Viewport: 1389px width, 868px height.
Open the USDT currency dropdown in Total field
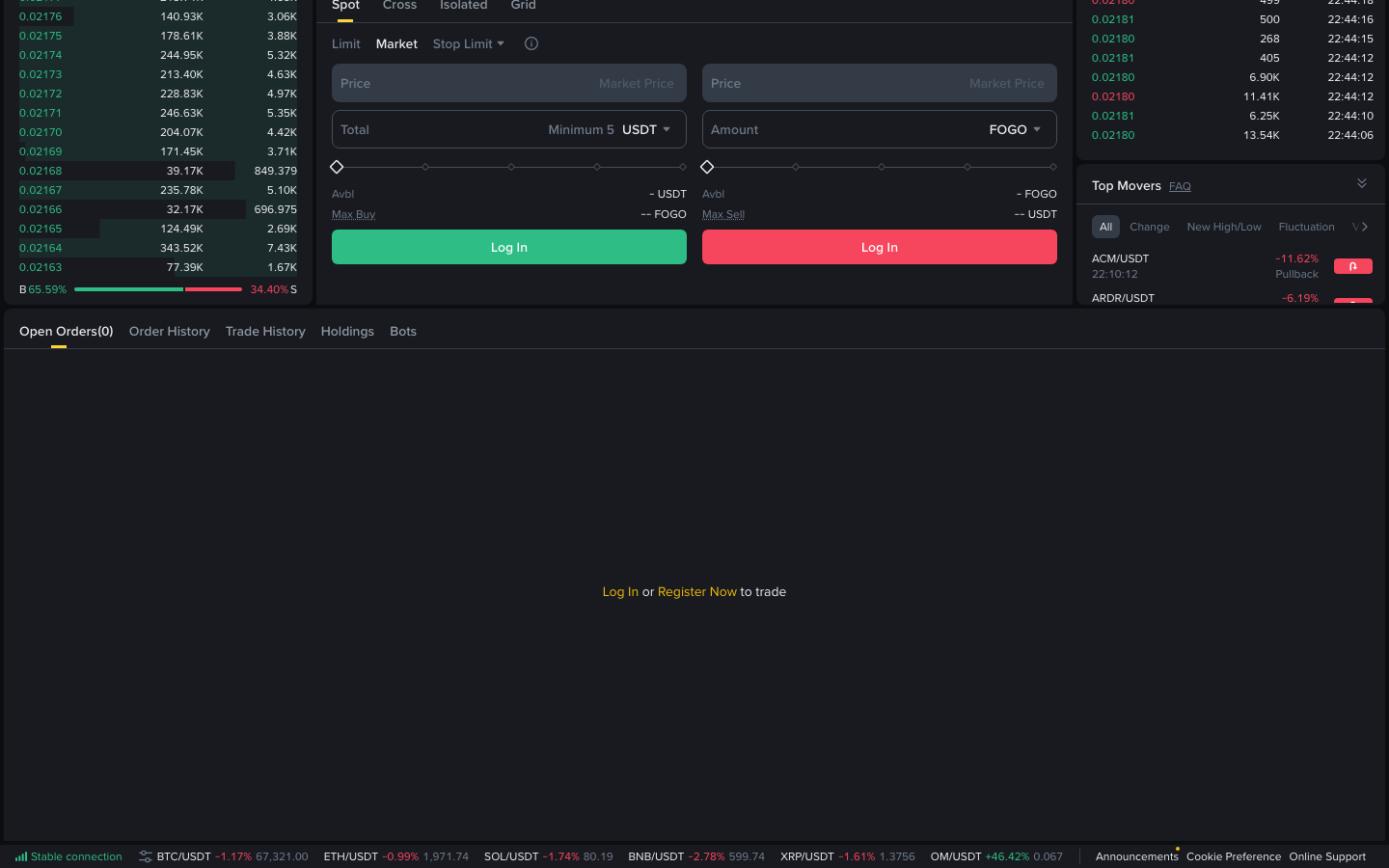pyautogui.click(x=646, y=129)
